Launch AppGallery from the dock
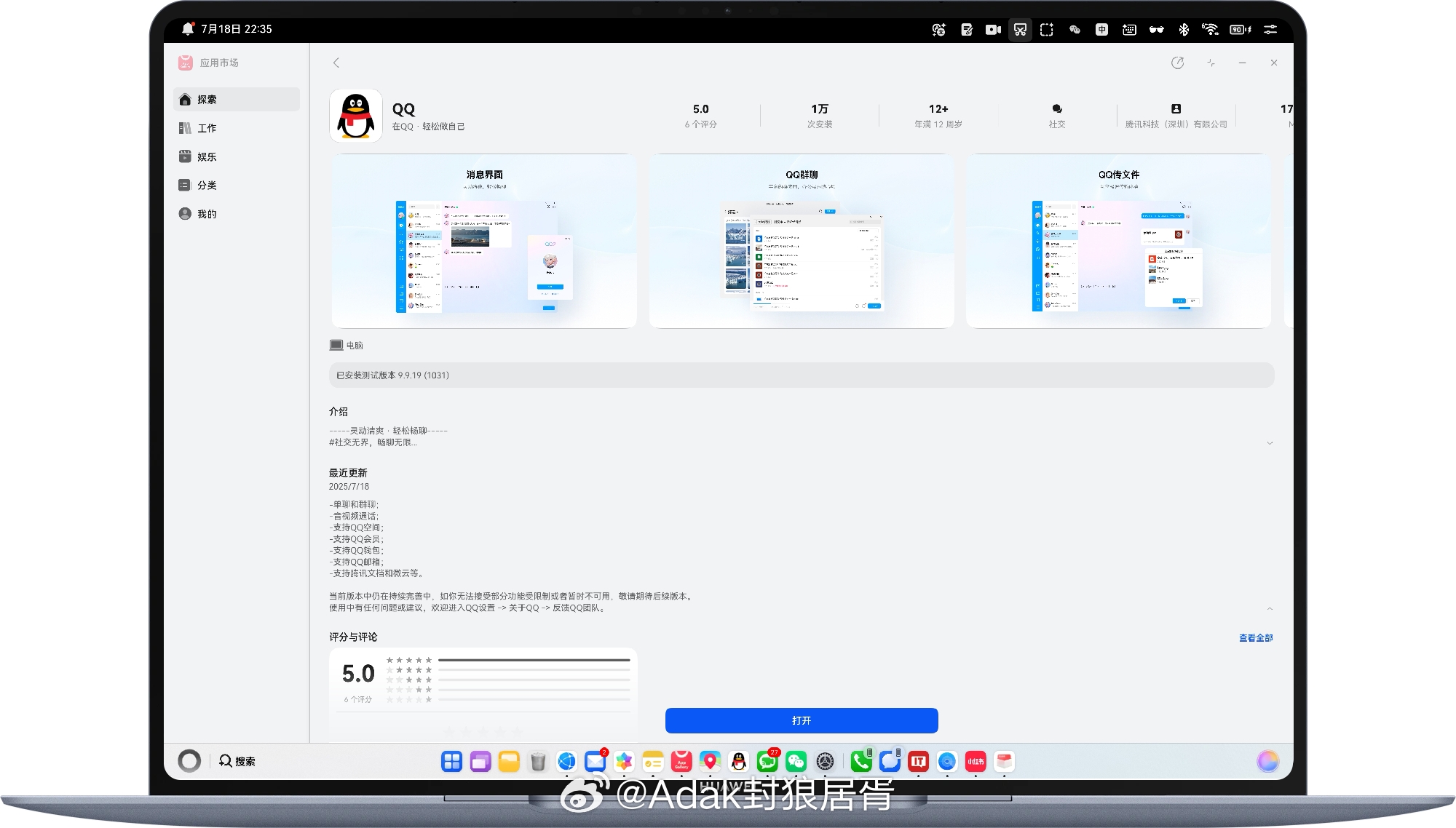Image resolution: width=1456 pixels, height=828 pixels. 681,762
